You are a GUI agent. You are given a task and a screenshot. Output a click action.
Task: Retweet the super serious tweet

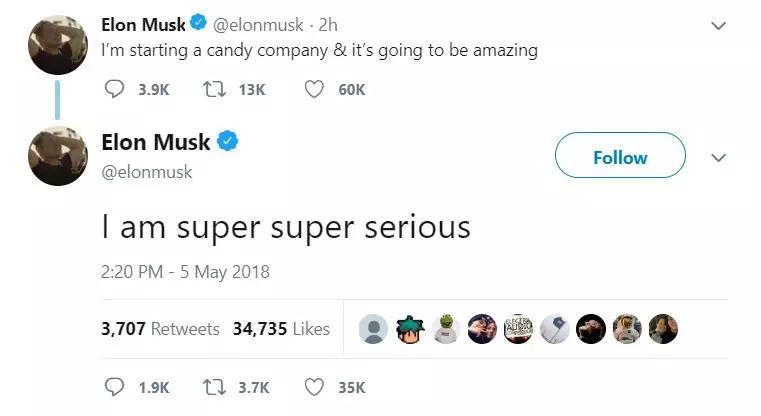click(x=214, y=387)
